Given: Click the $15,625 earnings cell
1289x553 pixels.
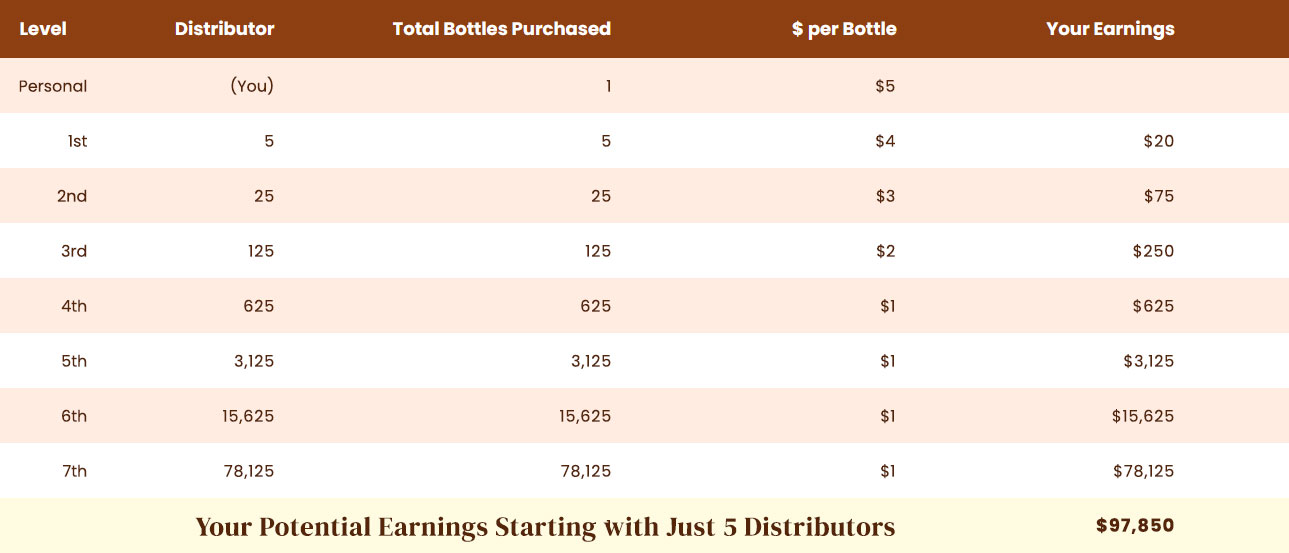Looking at the screenshot, I should pyautogui.click(x=1142, y=416).
